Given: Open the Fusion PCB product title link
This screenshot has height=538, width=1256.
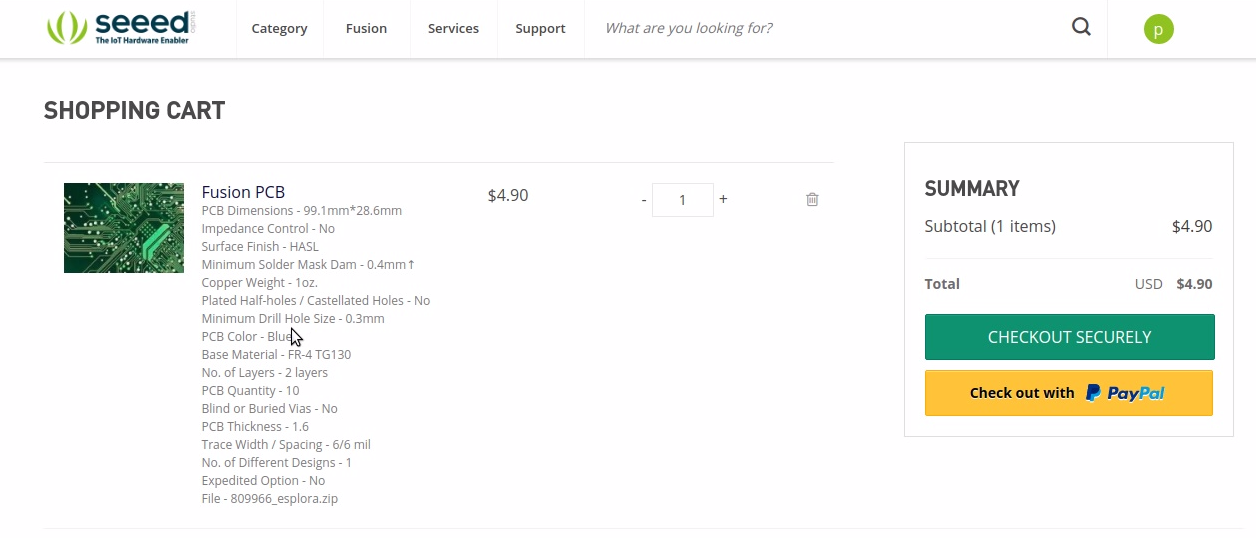Looking at the screenshot, I should point(243,192).
